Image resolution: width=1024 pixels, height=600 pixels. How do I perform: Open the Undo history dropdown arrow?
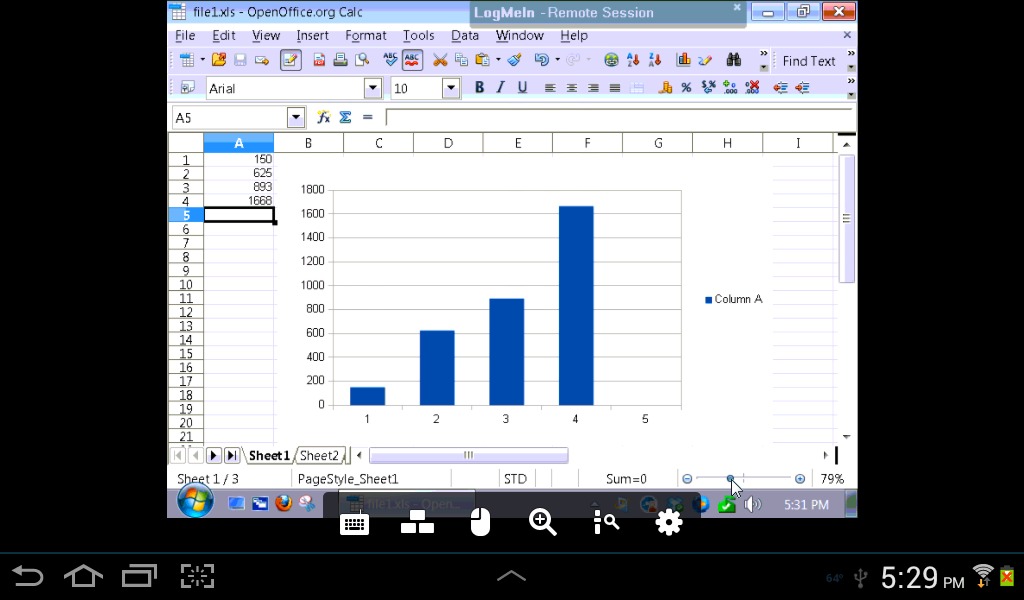click(x=557, y=60)
